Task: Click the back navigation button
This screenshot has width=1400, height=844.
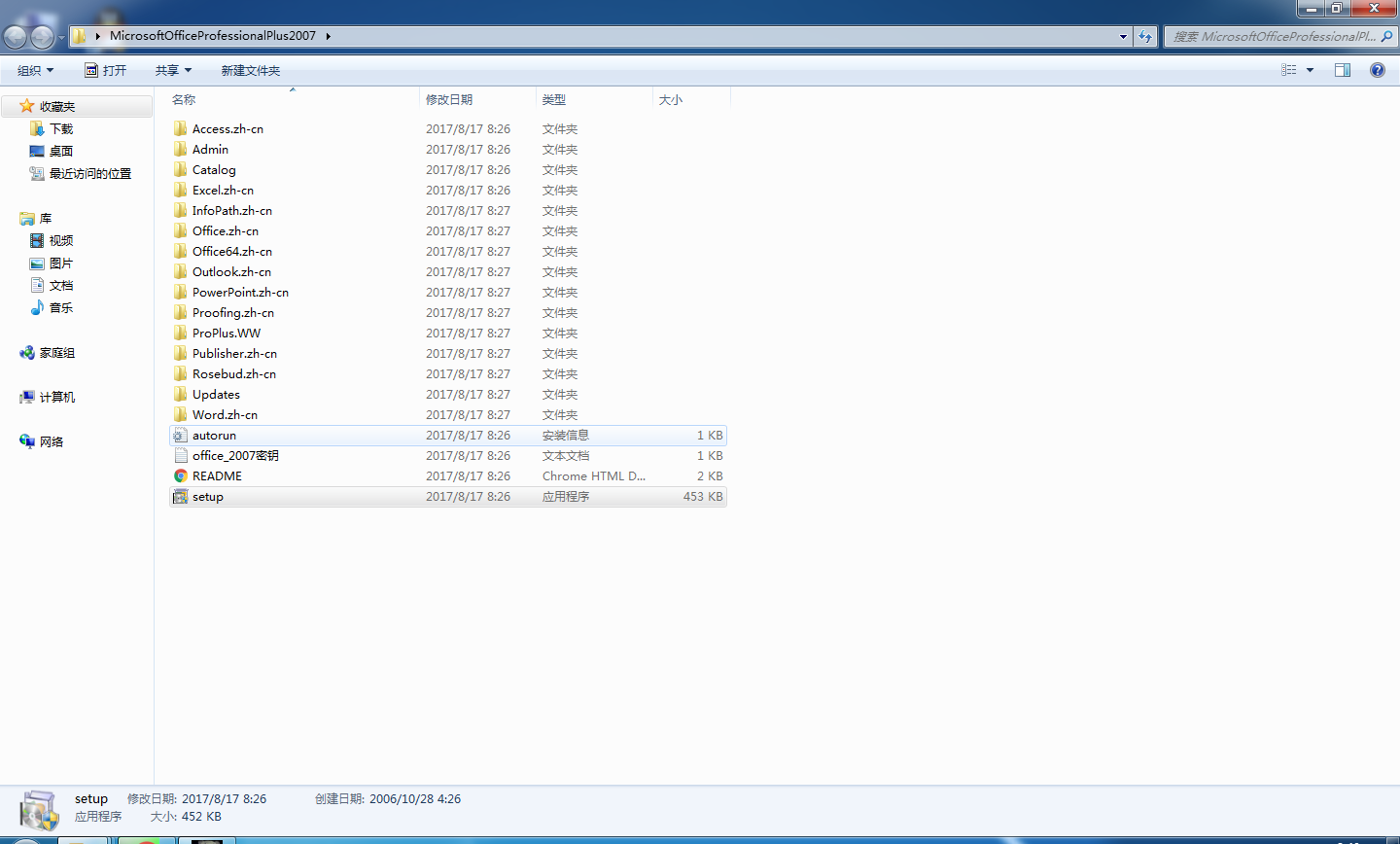Action: tap(16, 37)
